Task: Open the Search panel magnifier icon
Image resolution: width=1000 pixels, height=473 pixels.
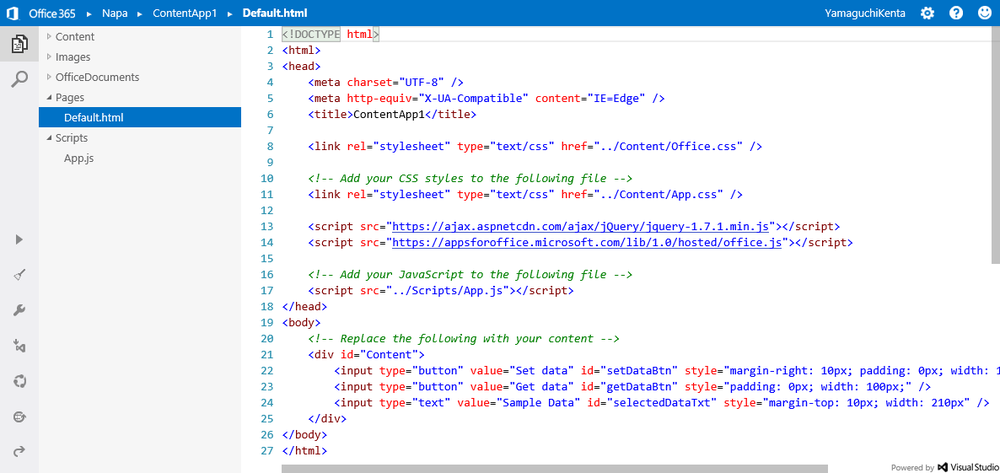Action: [x=19, y=79]
